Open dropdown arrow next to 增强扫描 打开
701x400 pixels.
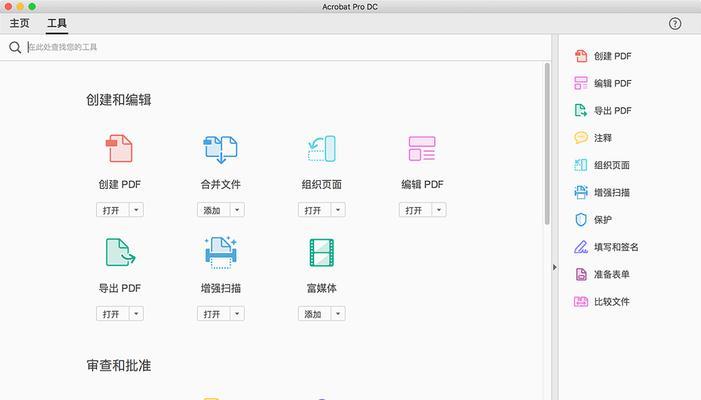(x=237, y=314)
